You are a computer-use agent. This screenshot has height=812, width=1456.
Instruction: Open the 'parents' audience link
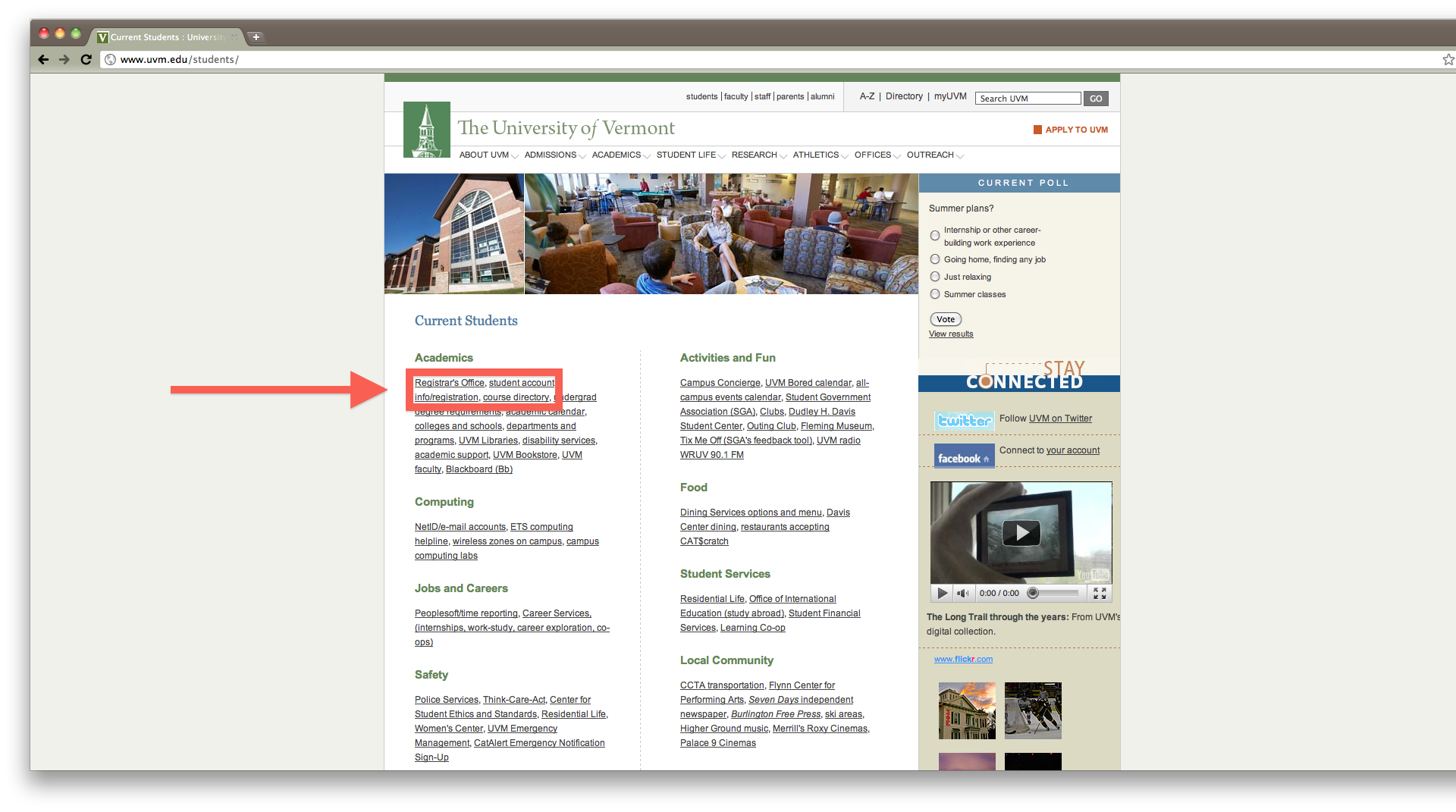tap(790, 96)
